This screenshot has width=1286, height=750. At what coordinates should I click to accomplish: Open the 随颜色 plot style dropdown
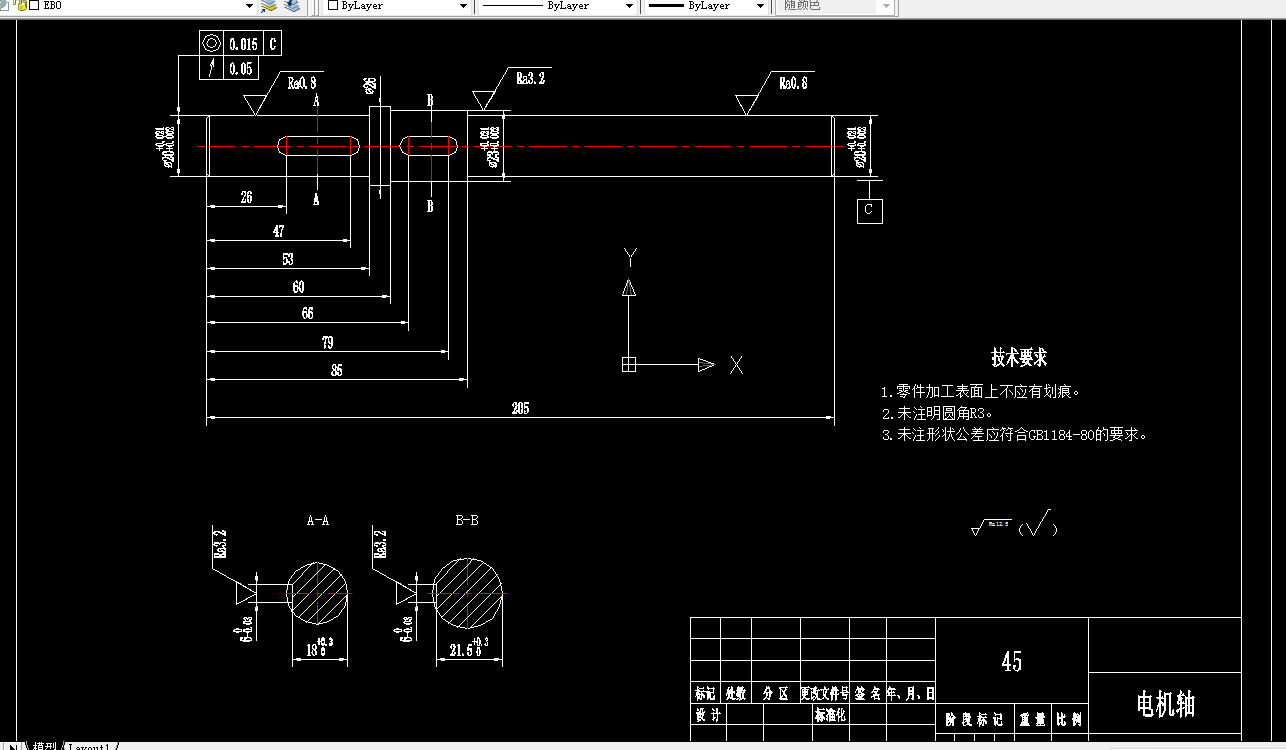click(x=885, y=6)
